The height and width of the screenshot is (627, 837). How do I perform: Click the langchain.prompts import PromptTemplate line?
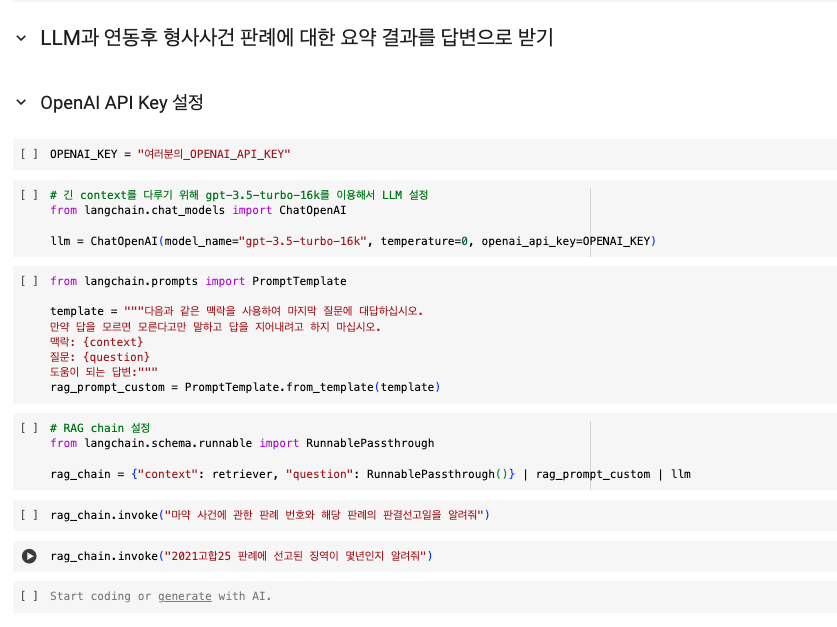198,281
